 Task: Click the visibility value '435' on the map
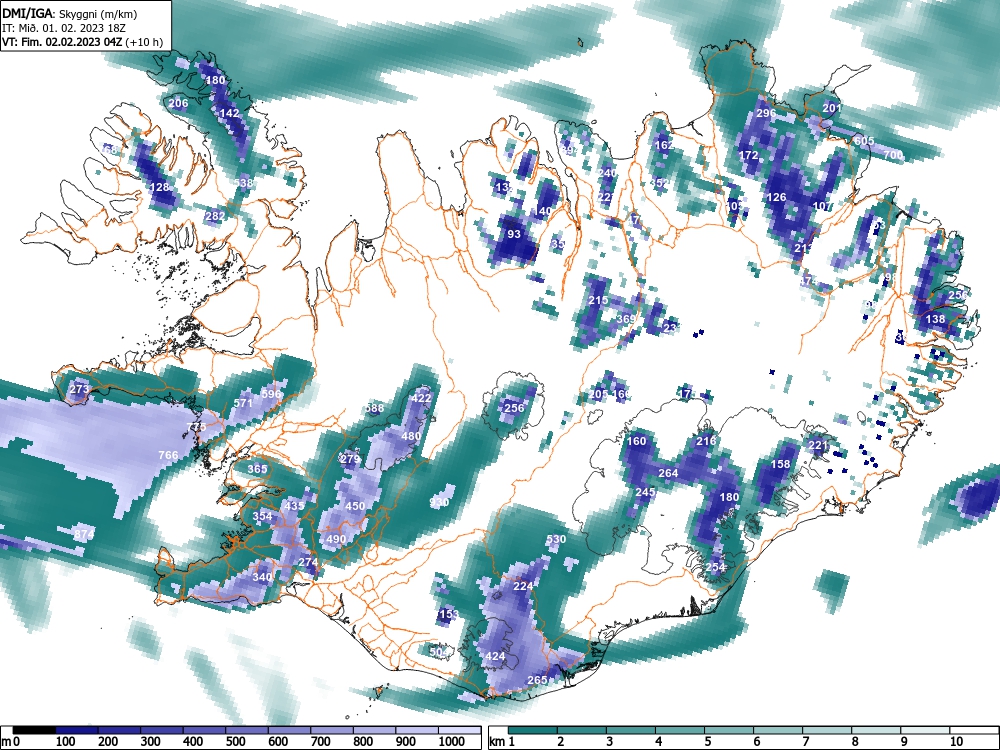[294, 506]
